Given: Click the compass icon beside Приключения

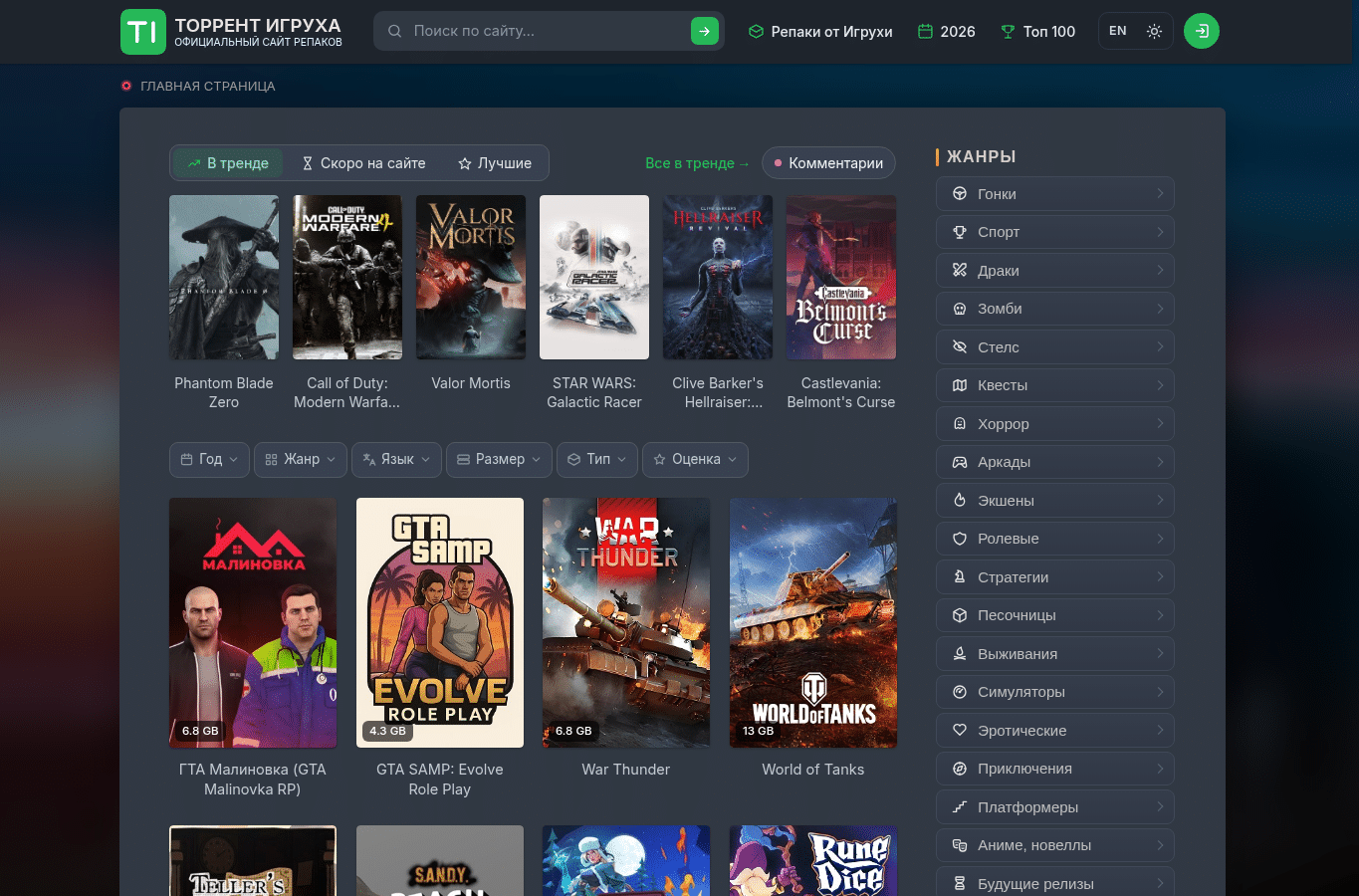Looking at the screenshot, I should pyautogui.click(x=960, y=769).
